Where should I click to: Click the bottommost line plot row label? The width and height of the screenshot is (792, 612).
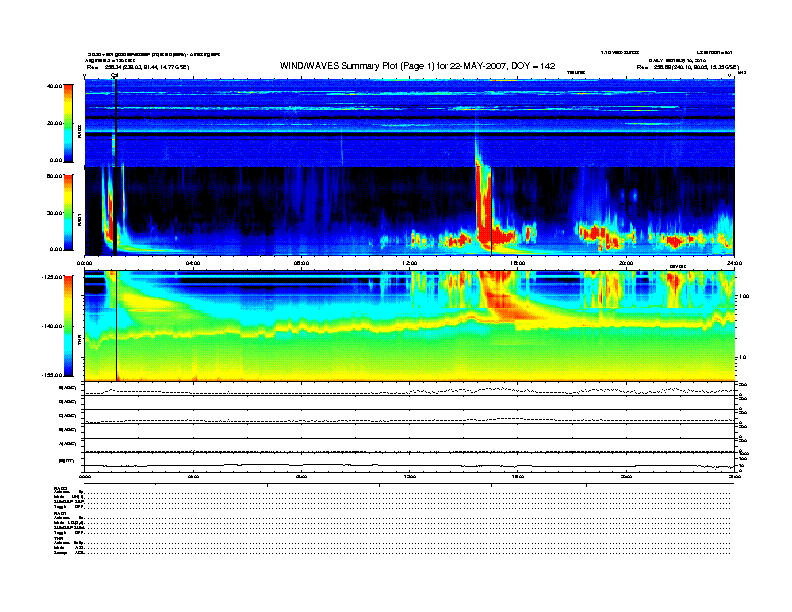66,461
